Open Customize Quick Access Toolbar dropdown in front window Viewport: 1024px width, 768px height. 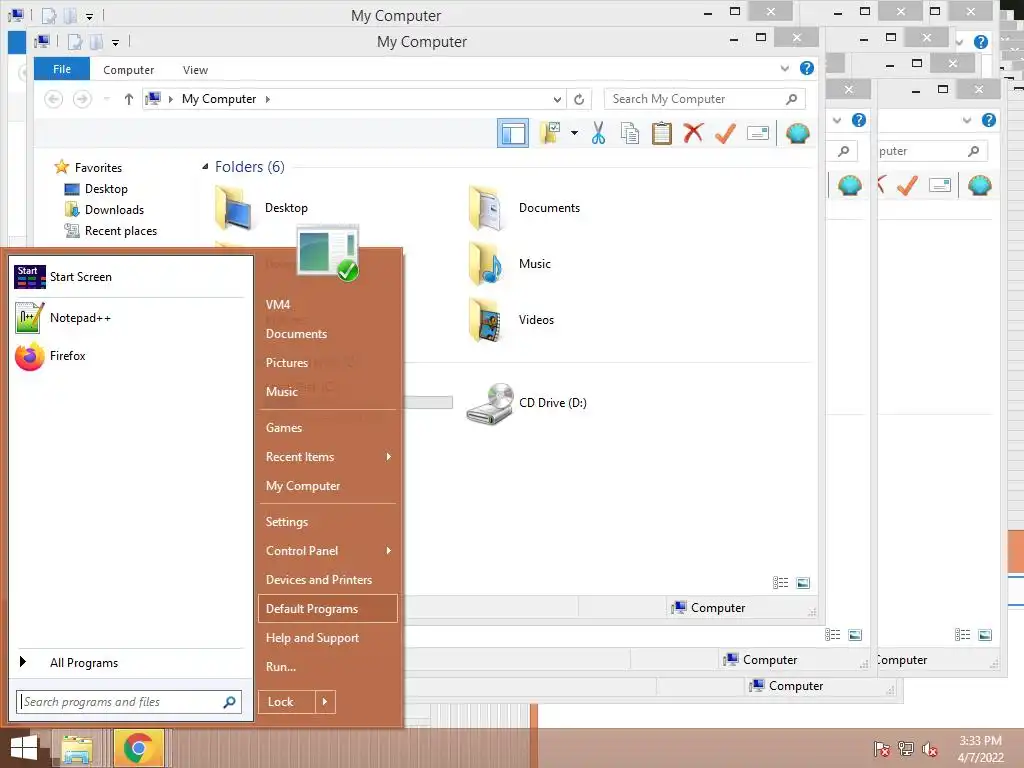tap(115, 43)
